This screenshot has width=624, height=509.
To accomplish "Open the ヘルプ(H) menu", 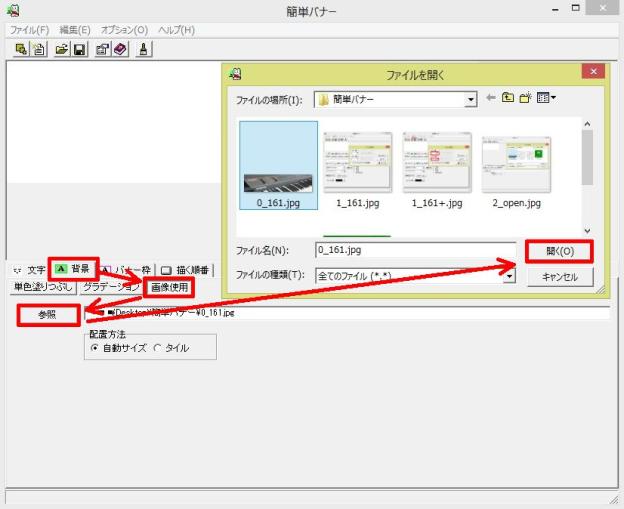I will 176,30.
